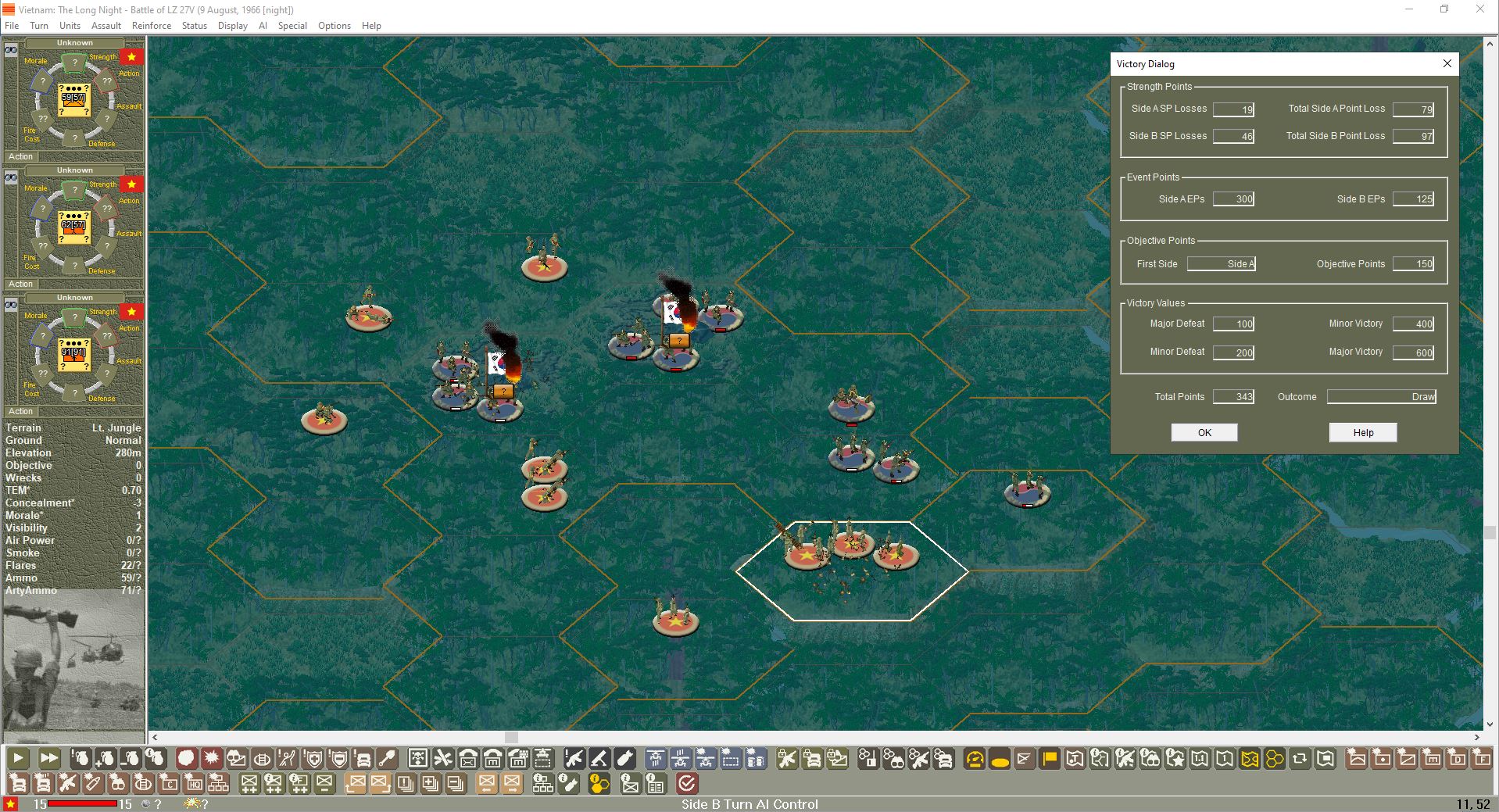
Task: Click the circular arrows rotate icon
Action: pyautogui.click(x=1300, y=758)
